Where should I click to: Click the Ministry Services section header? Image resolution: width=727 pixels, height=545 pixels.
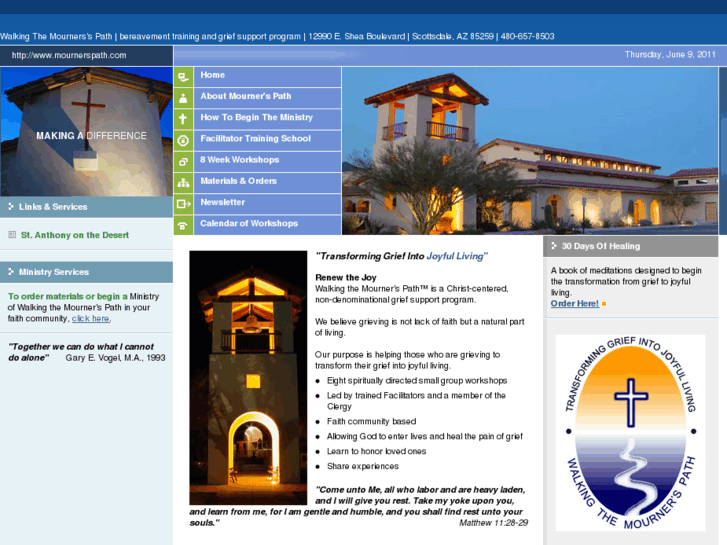click(x=86, y=272)
